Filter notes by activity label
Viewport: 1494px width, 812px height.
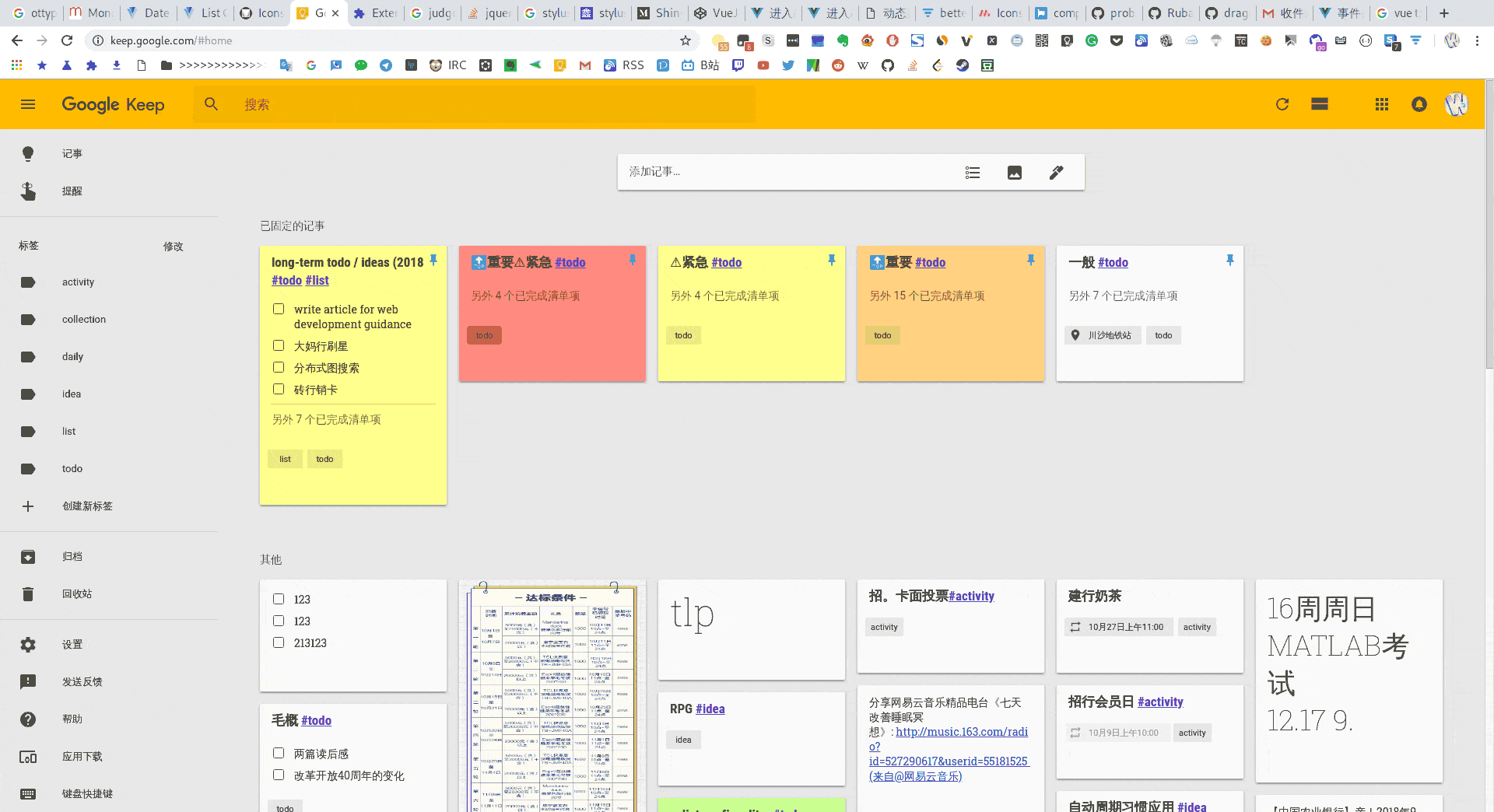point(109,282)
